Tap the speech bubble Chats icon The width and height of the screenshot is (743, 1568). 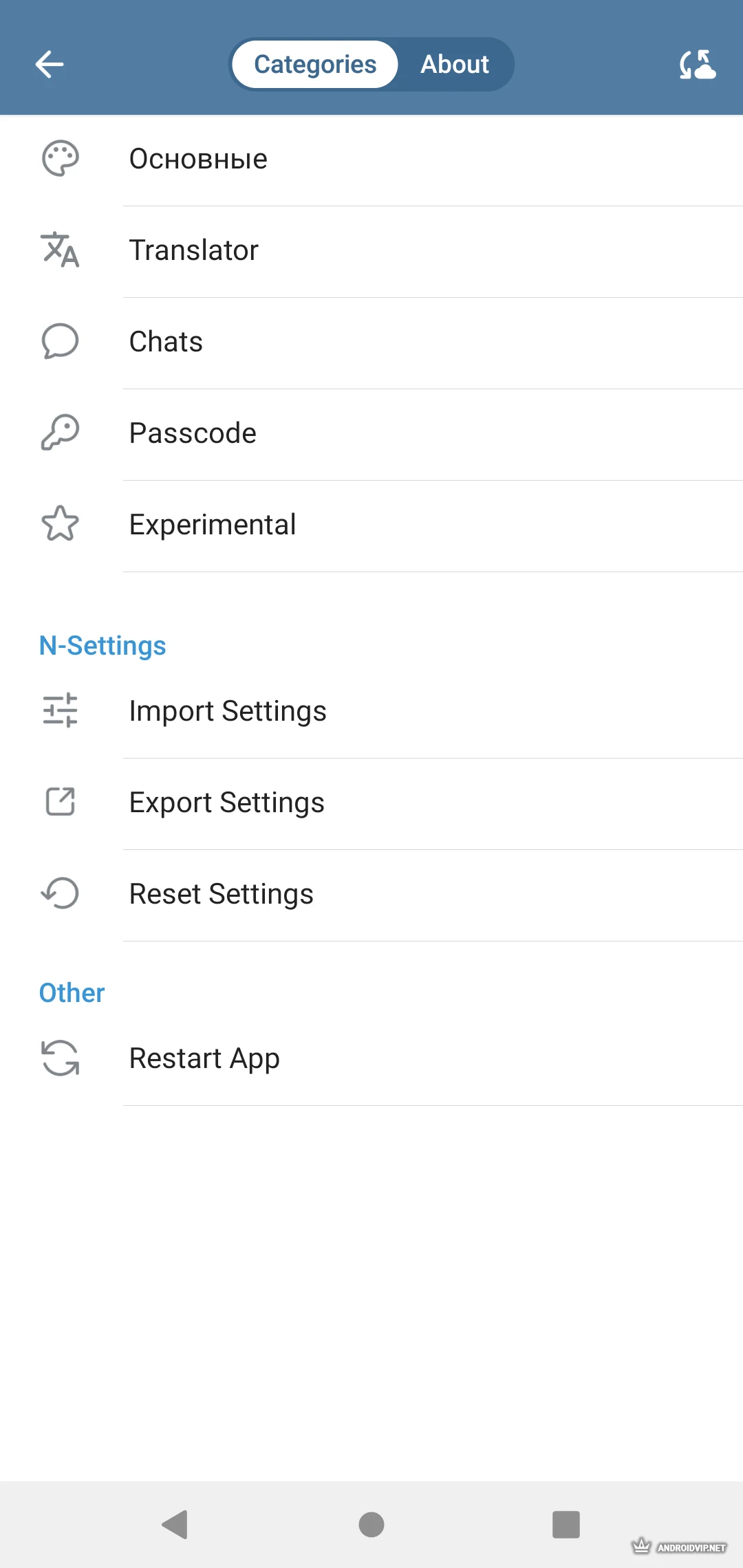point(61,342)
